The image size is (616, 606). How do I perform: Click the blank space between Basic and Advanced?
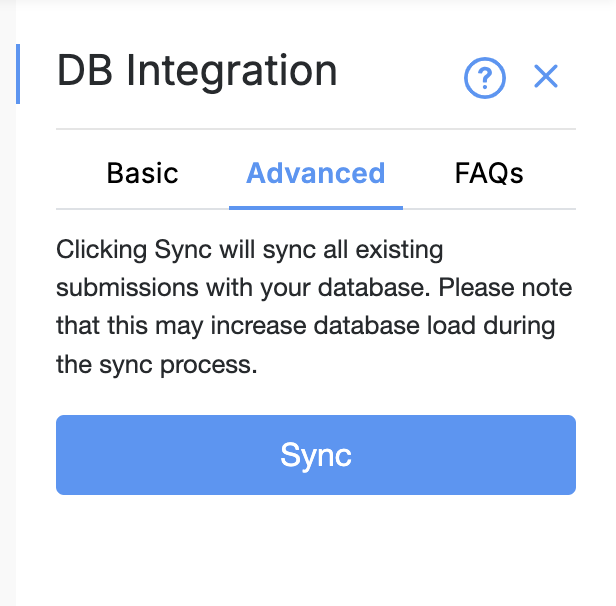coord(212,173)
